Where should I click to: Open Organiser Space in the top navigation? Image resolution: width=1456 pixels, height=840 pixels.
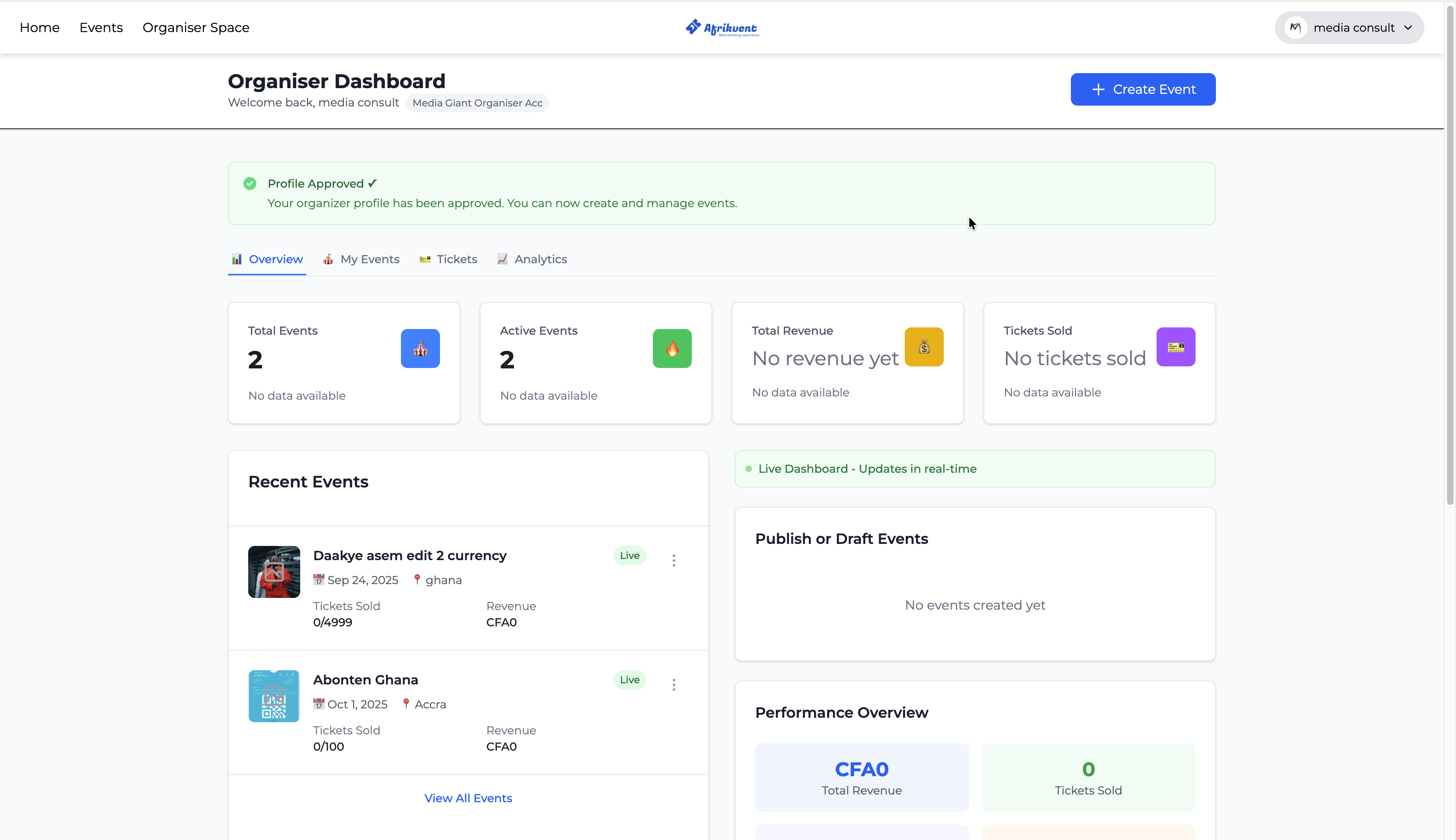pyautogui.click(x=195, y=28)
